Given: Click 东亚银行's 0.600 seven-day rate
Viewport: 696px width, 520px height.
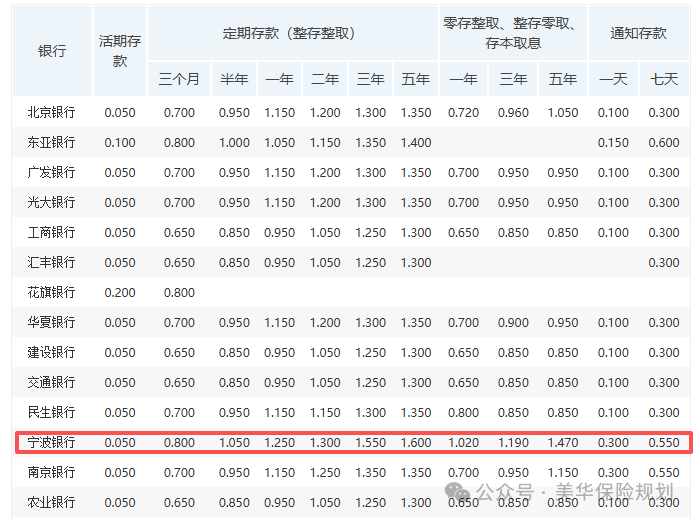Looking at the screenshot, I should 663,143.
